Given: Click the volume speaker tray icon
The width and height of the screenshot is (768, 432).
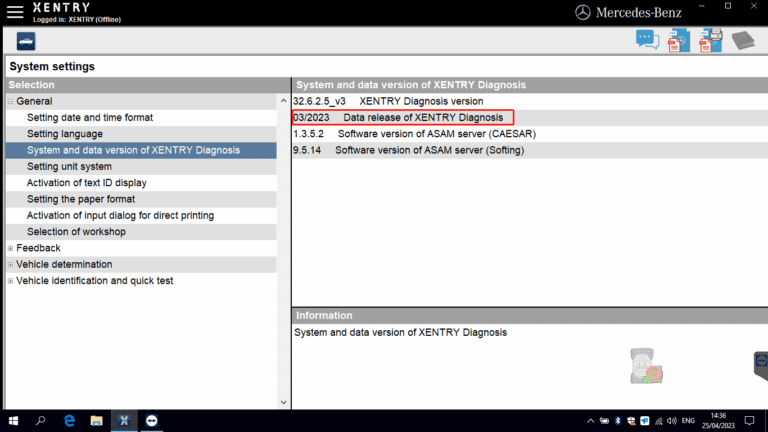Looking at the screenshot, I should (x=672, y=421).
